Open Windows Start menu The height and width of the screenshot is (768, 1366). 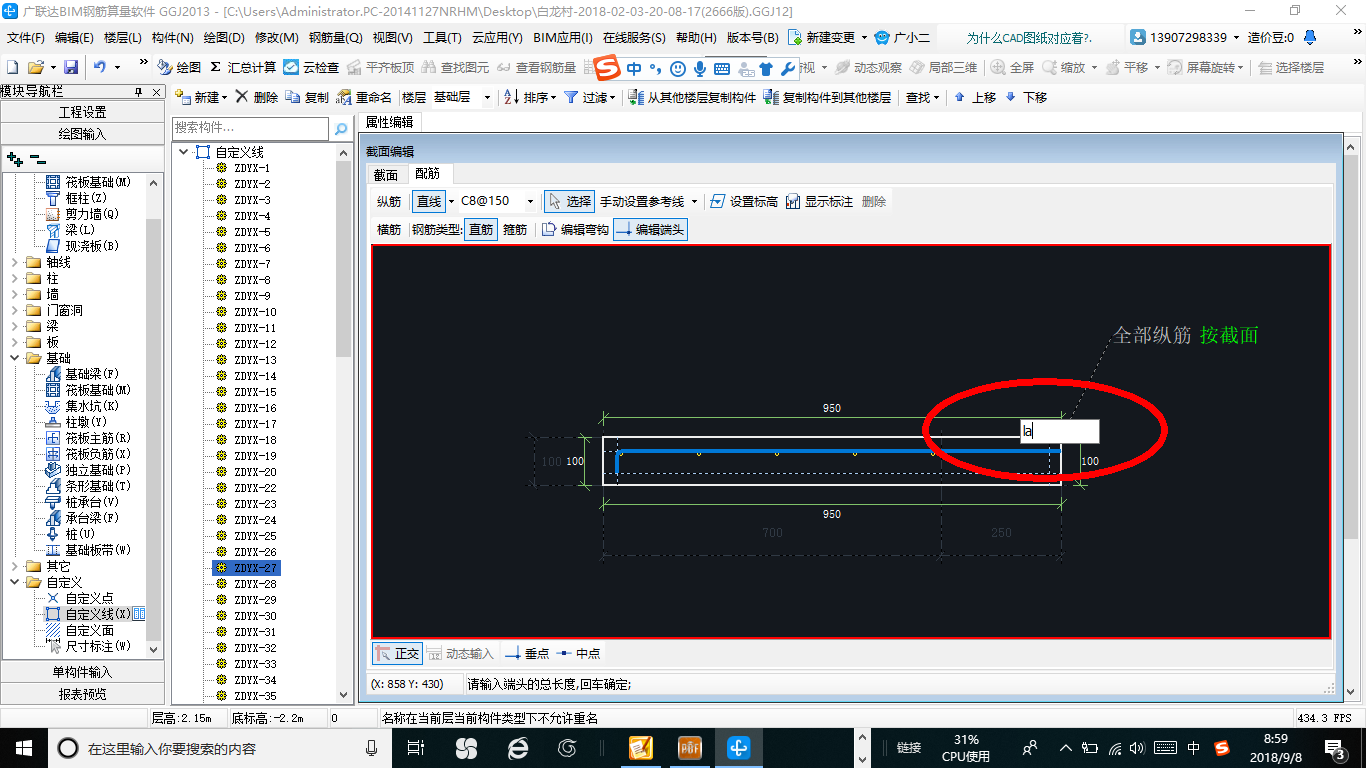22,747
